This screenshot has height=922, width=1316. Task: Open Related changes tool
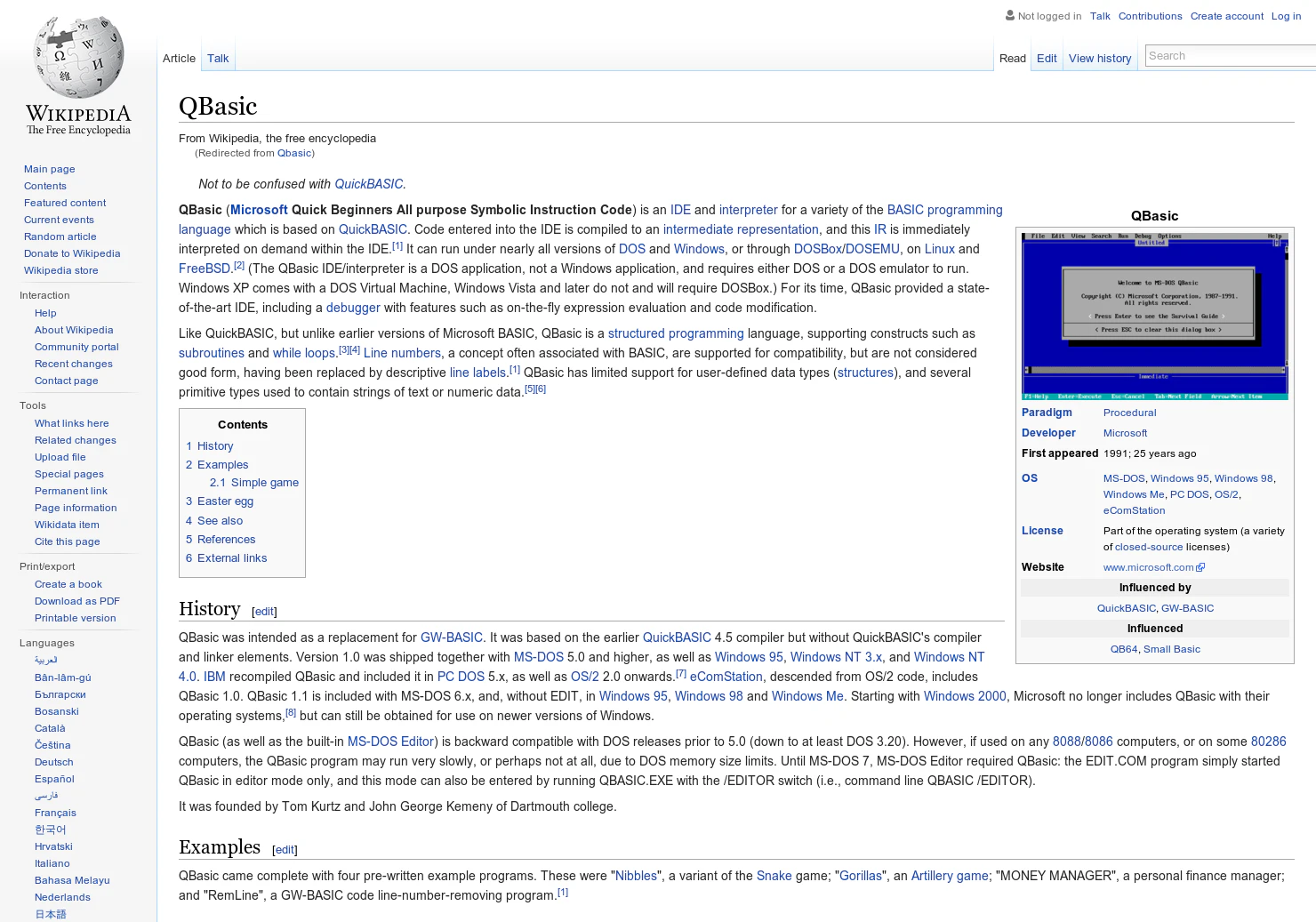(x=75, y=440)
